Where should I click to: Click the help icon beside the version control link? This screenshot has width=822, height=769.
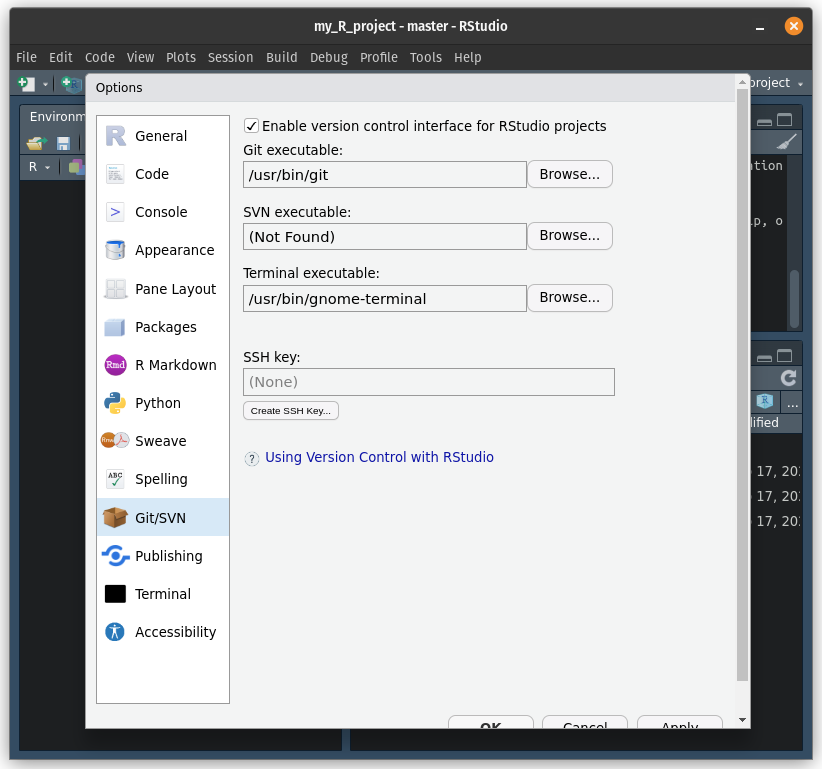click(x=251, y=457)
